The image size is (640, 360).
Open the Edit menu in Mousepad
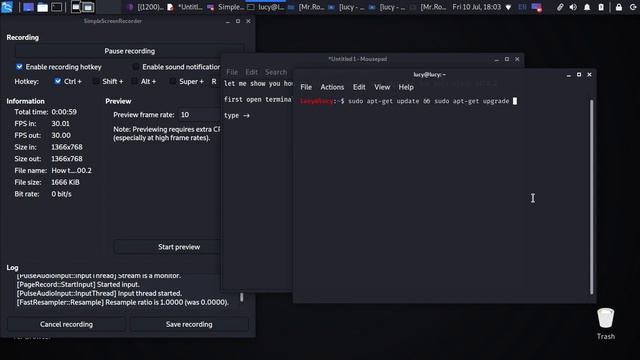click(x=251, y=72)
